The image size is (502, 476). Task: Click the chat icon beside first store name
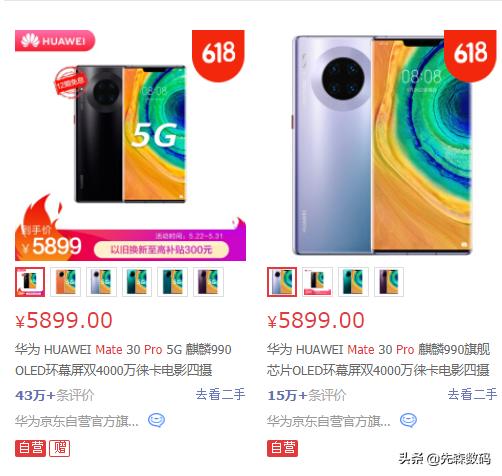tap(156, 421)
